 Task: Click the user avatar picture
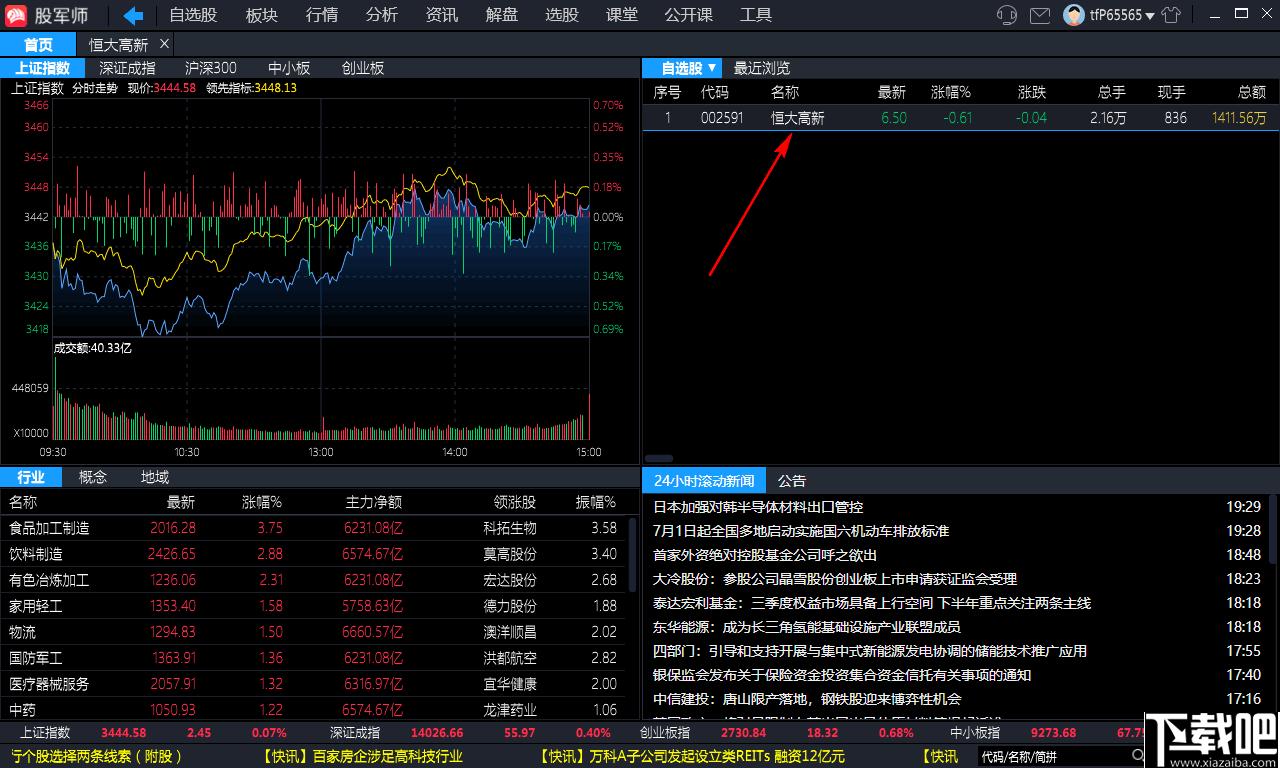(x=1074, y=15)
